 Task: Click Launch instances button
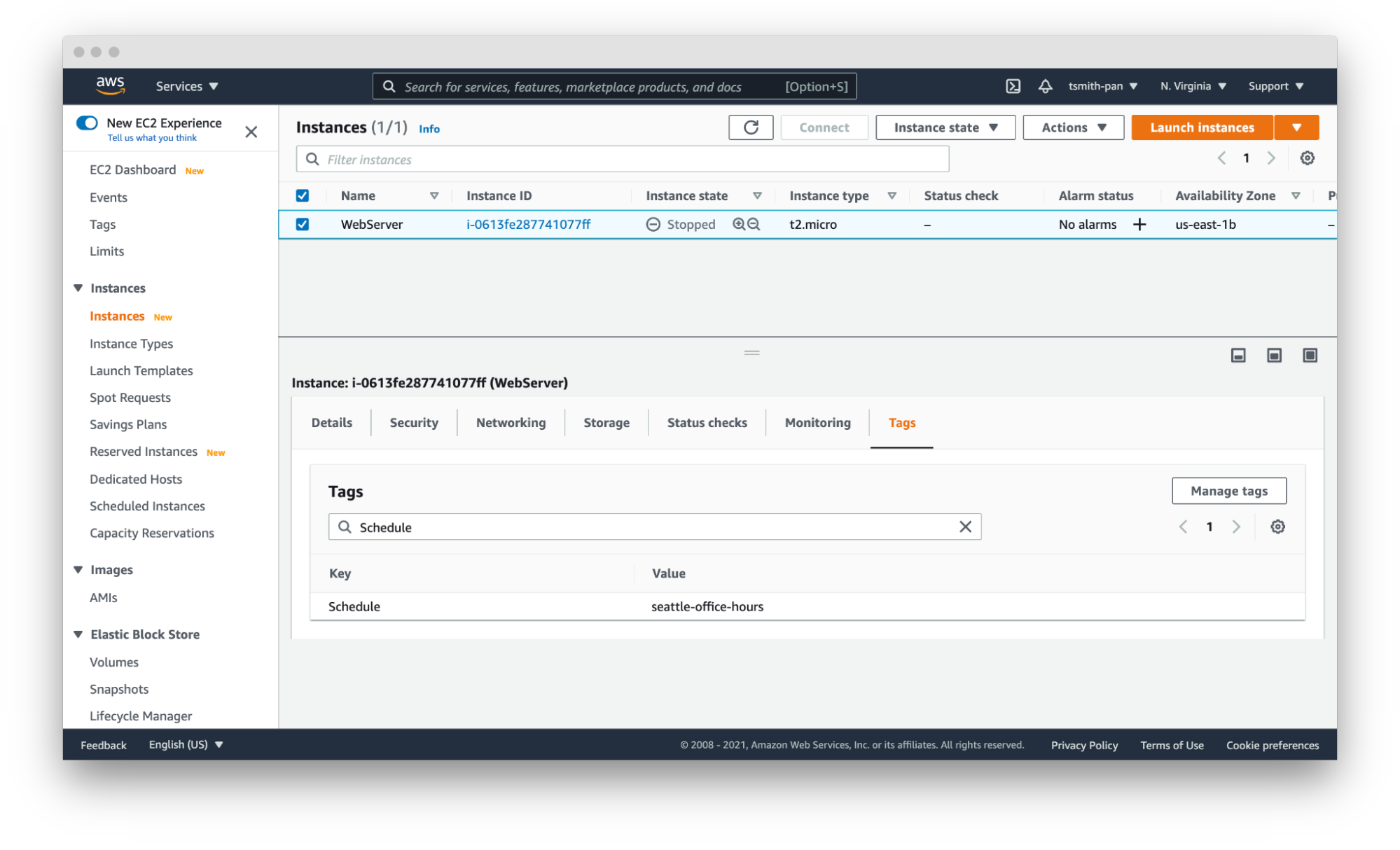(x=1202, y=127)
